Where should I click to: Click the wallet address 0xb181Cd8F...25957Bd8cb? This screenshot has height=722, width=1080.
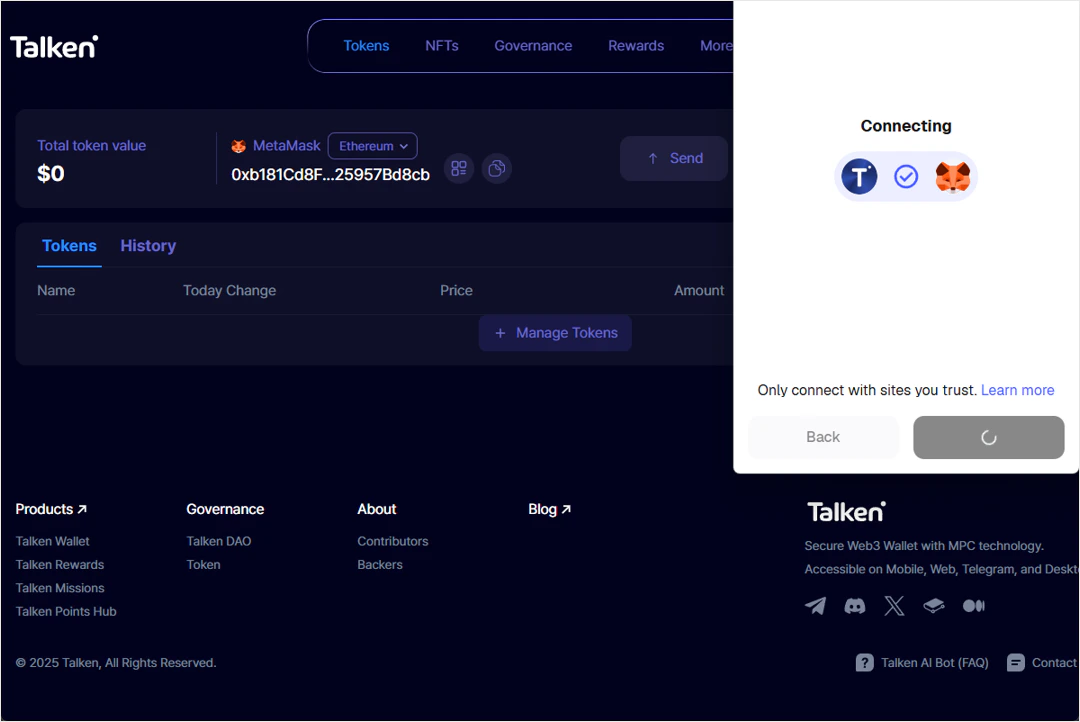(x=331, y=175)
